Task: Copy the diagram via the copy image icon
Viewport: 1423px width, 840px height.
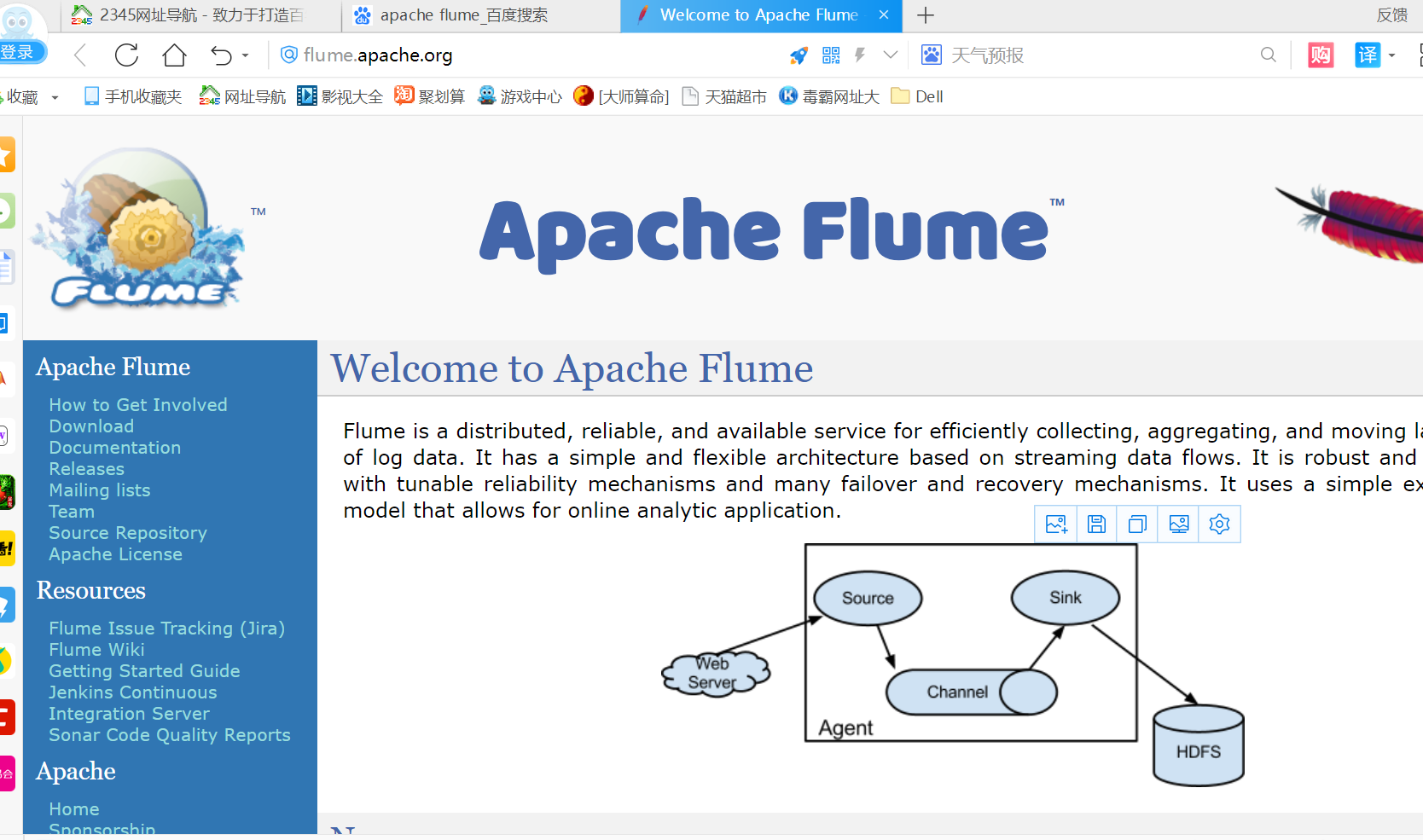Action: click(1137, 524)
